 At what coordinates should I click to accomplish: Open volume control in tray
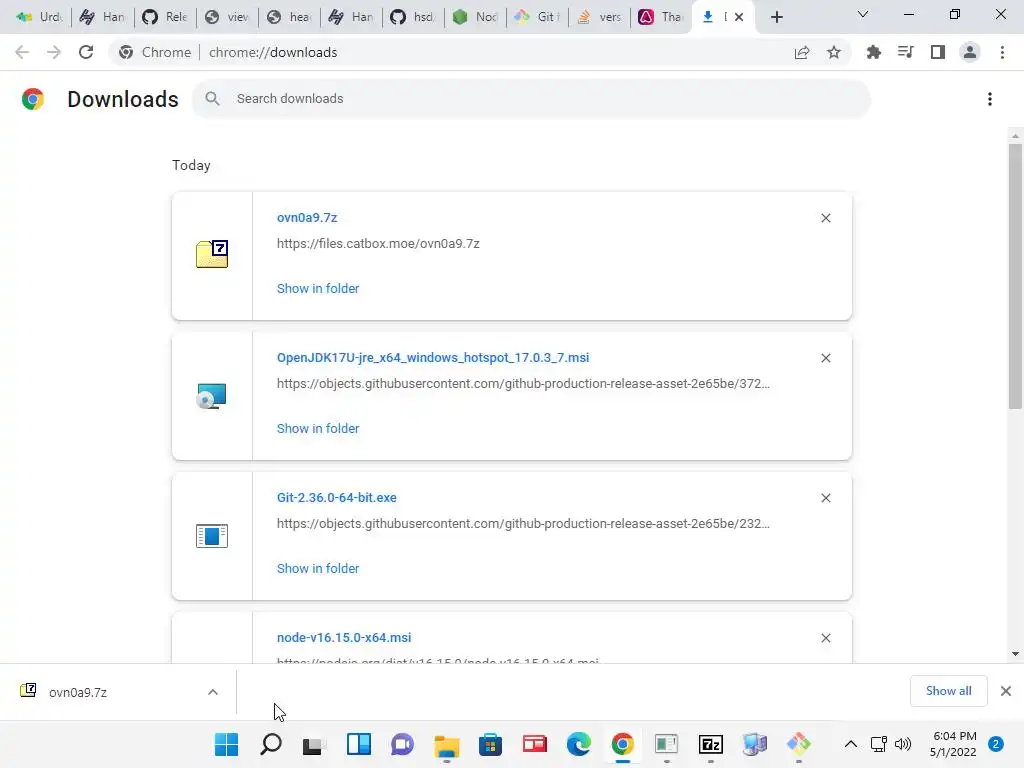903,744
